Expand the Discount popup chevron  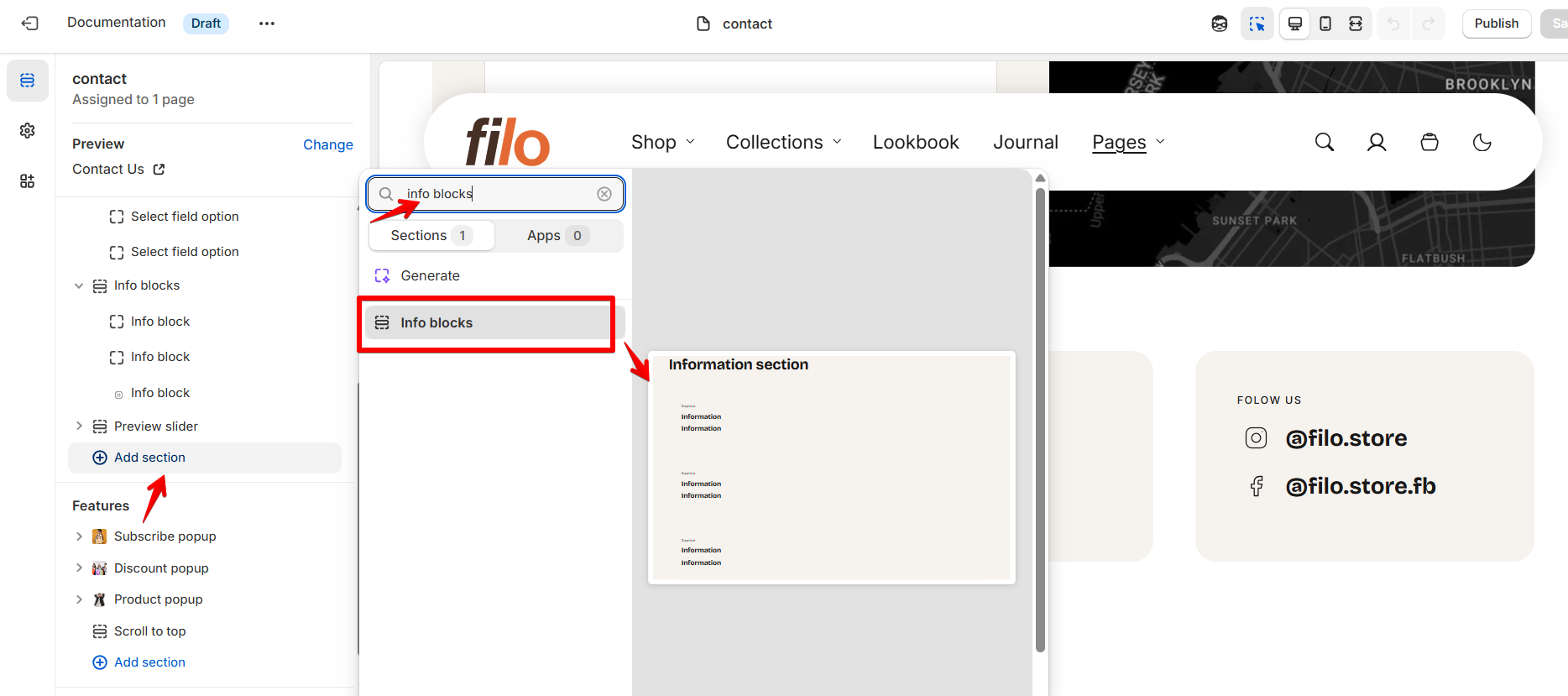(x=79, y=568)
